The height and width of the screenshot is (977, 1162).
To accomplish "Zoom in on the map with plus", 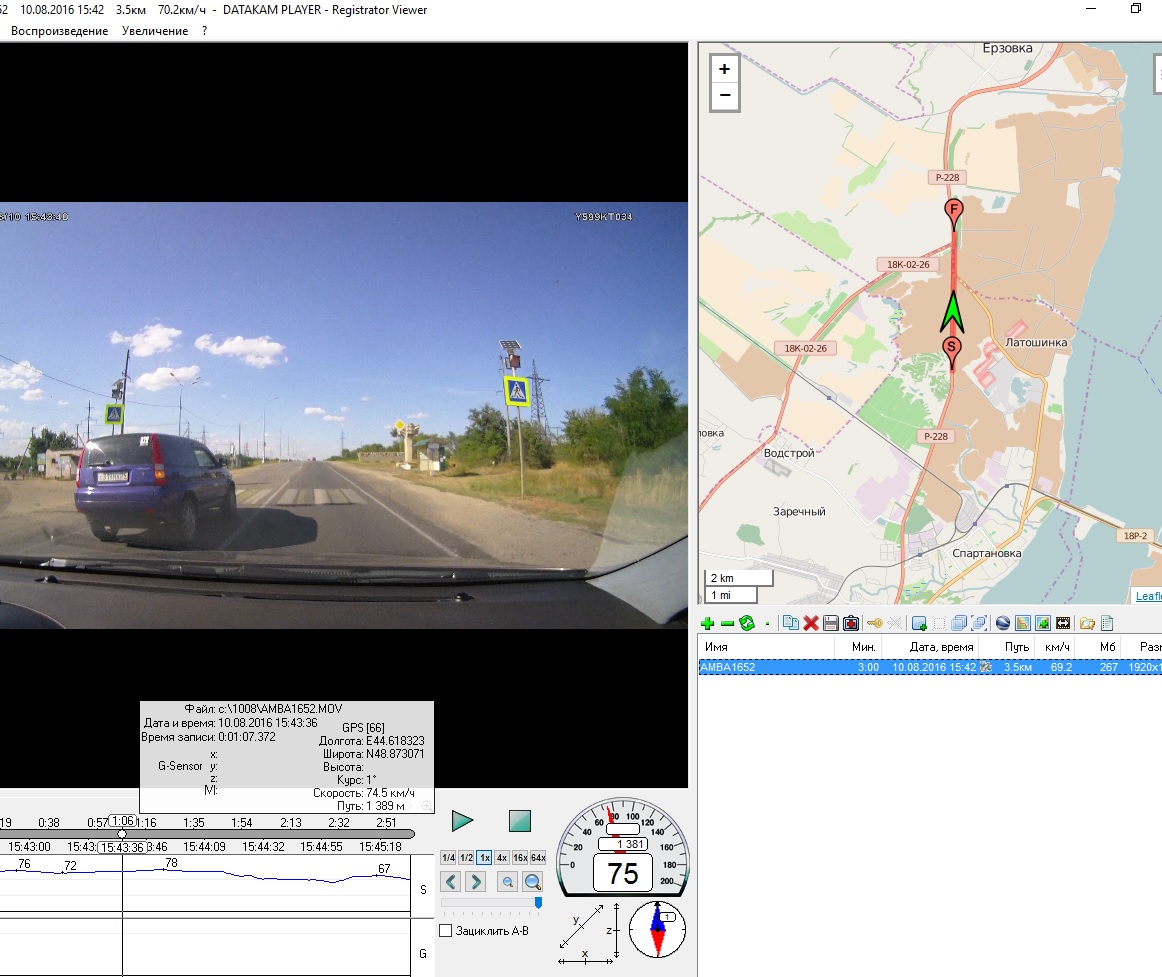I will tap(724, 70).
